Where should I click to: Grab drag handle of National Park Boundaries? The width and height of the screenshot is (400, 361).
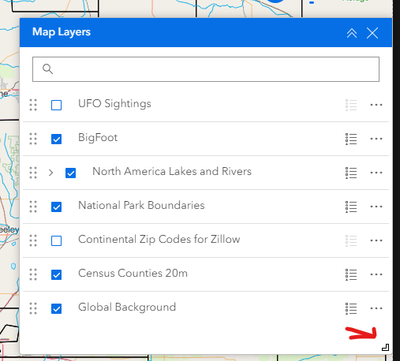tap(33, 207)
